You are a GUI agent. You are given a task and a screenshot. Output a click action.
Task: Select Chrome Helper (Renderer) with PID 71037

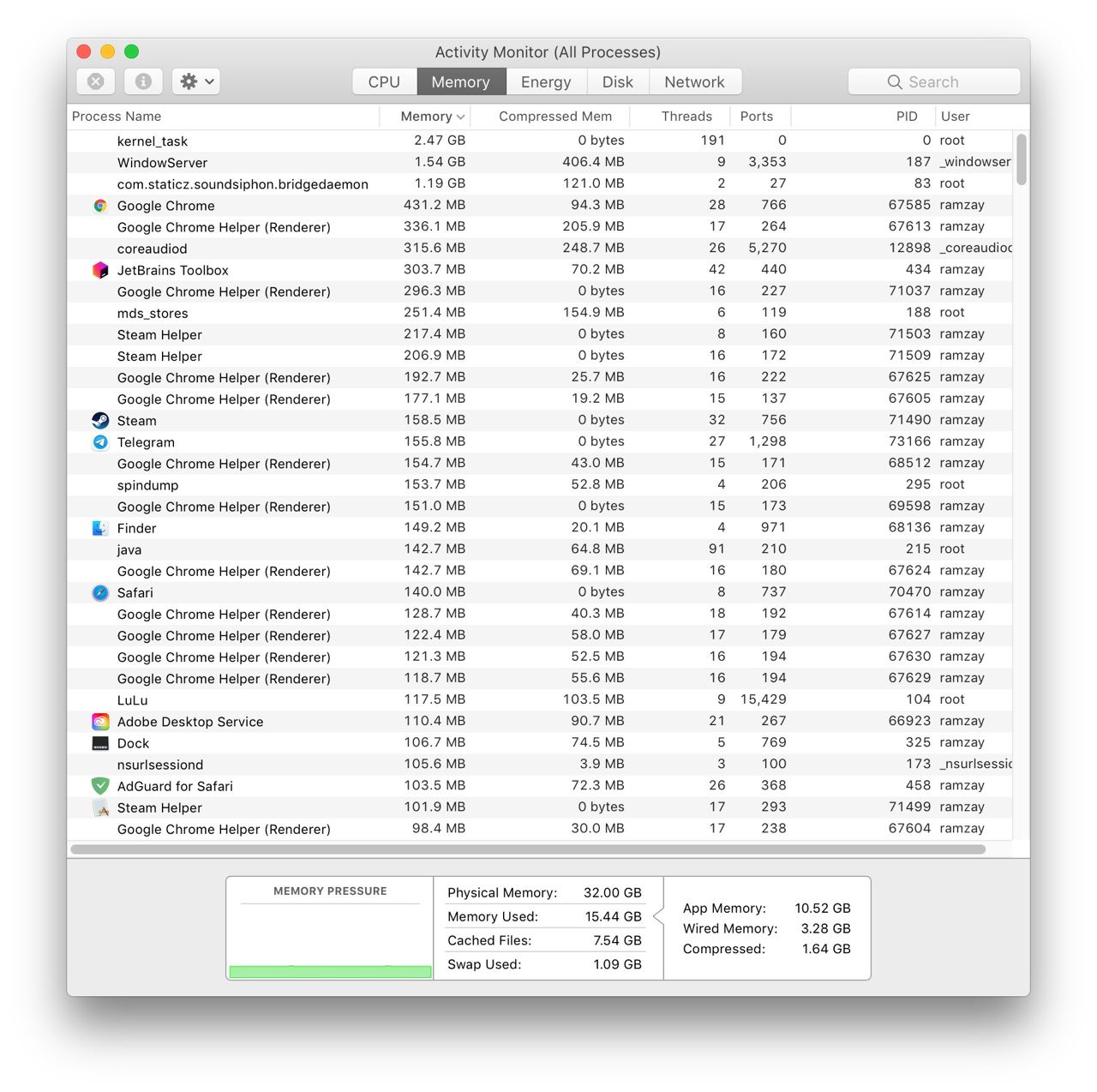[540, 291]
